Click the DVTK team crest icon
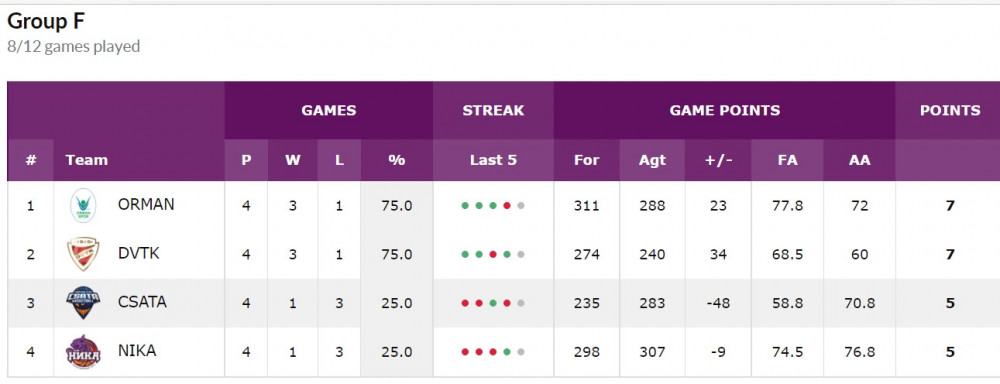This screenshot has height=384, width=1000. point(83,254)
